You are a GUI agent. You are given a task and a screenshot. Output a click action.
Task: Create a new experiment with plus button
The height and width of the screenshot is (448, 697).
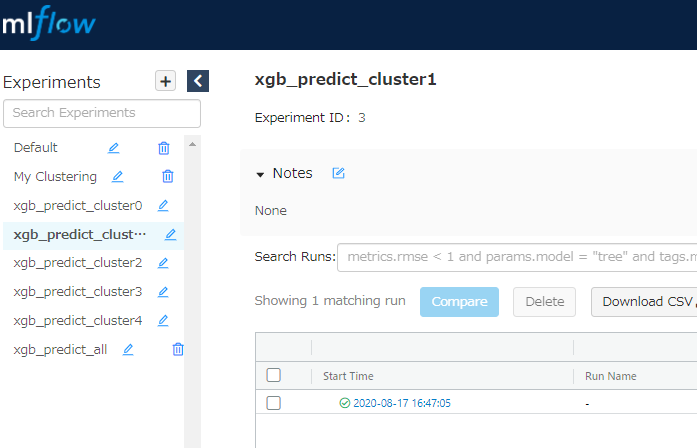click(x=165, y=81)
